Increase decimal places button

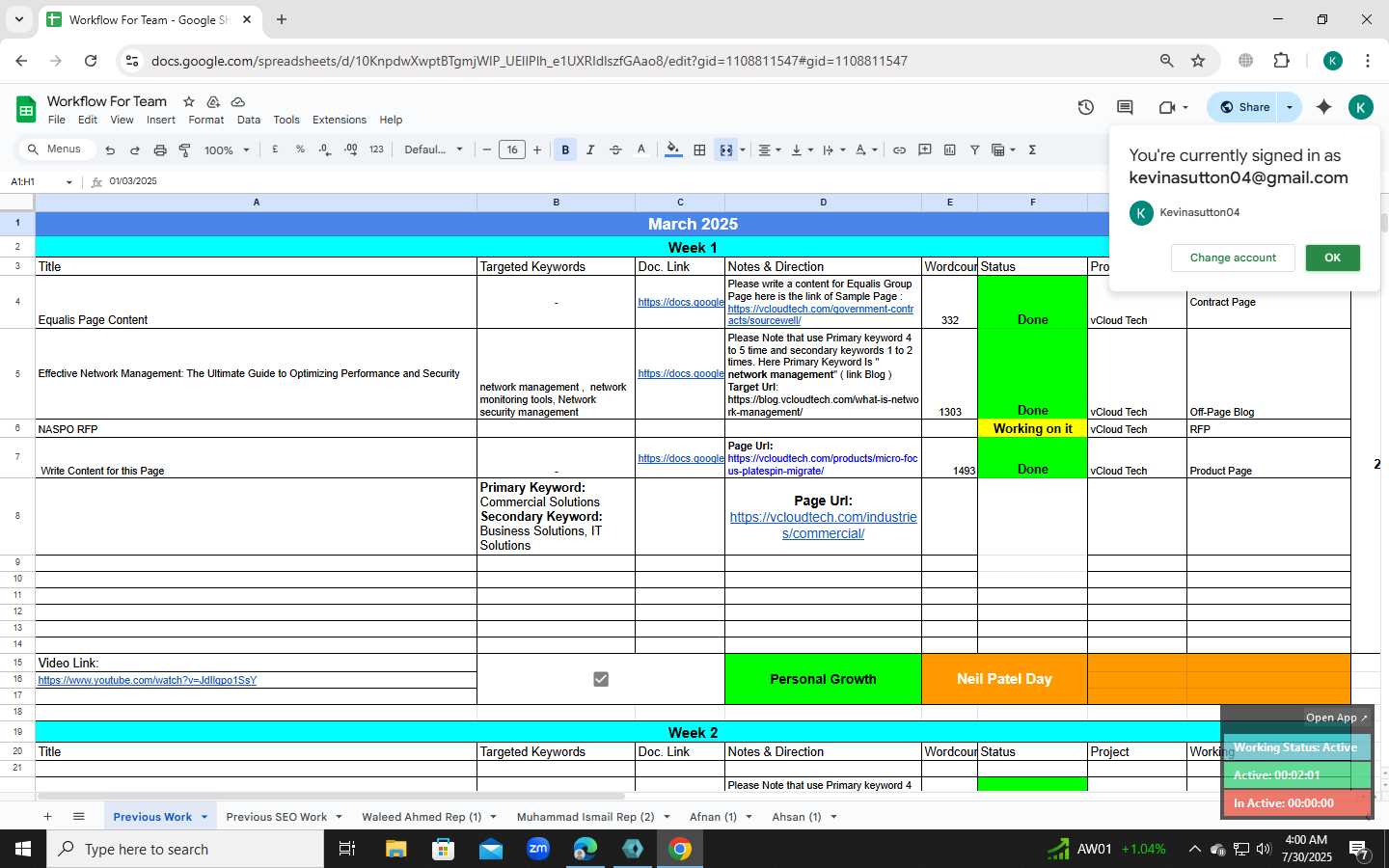[350, 149]
